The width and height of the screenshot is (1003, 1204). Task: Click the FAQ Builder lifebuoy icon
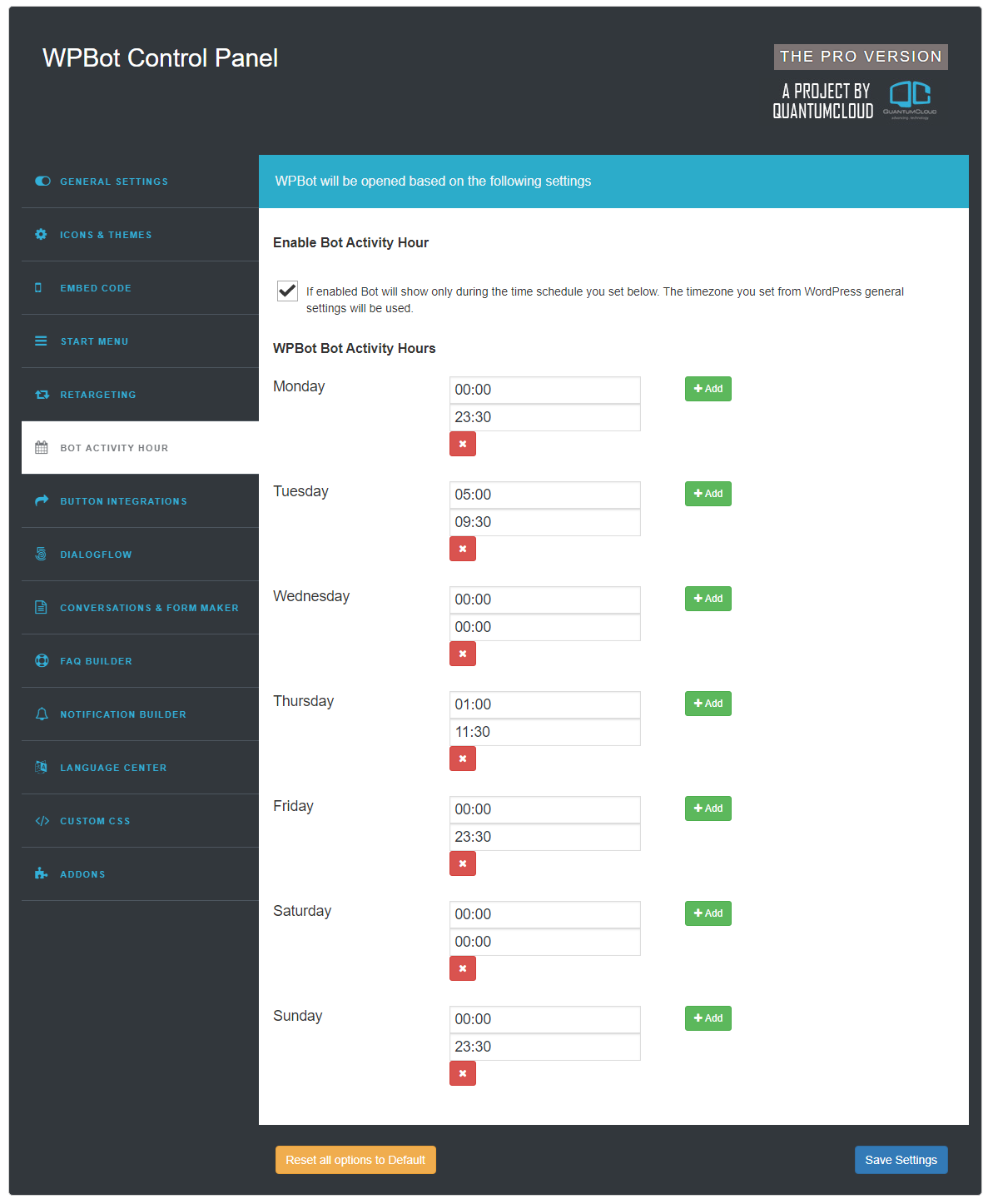point(42,660)
